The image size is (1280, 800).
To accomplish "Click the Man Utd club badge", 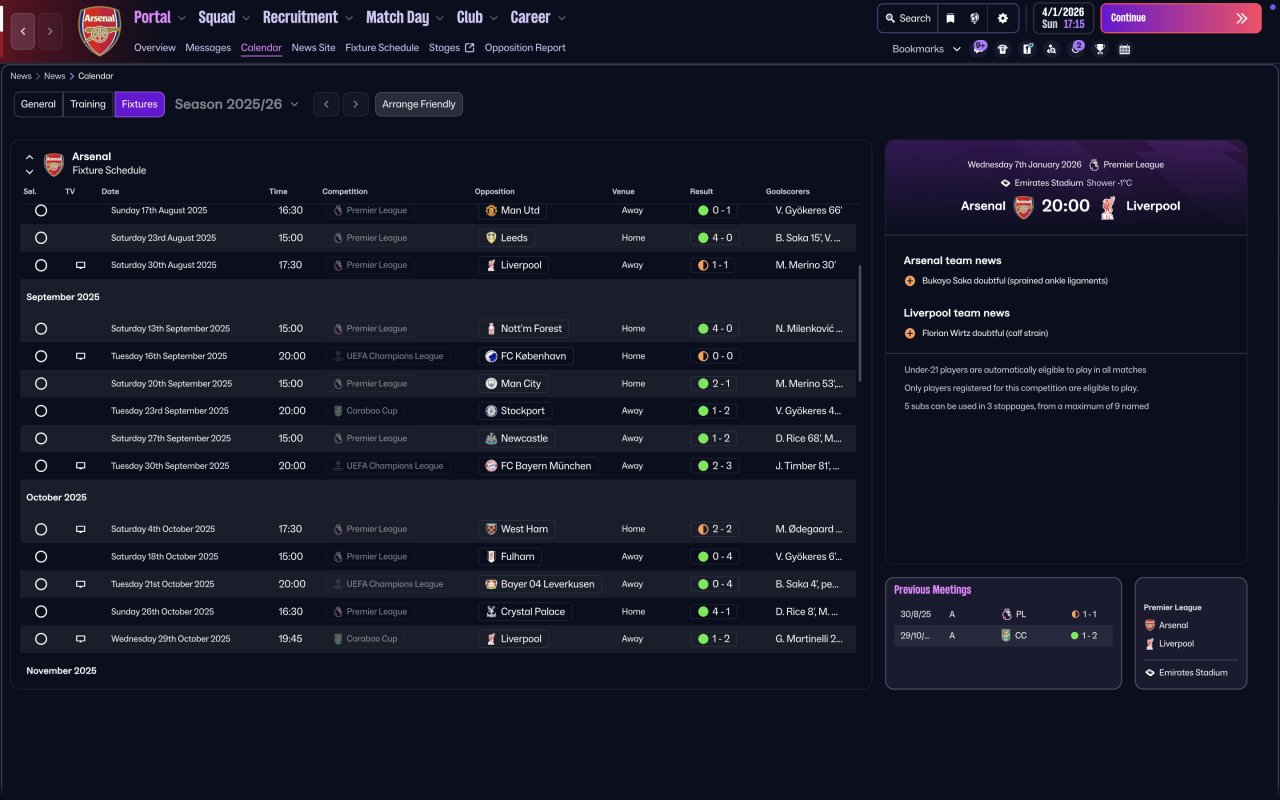I will [491, 210].
